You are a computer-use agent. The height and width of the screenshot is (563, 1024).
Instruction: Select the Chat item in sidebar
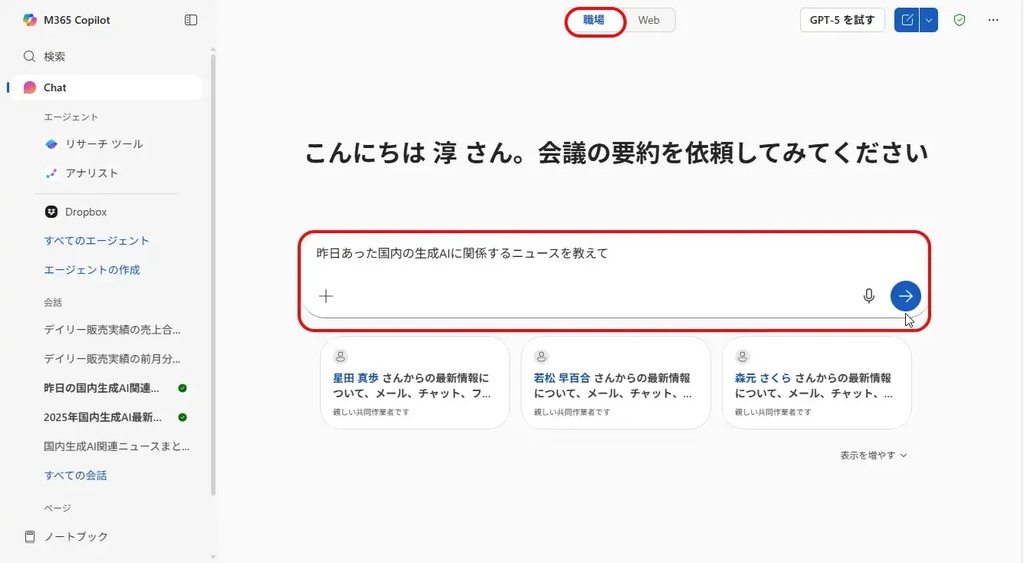pyautogui.click(x=55, y=88)
